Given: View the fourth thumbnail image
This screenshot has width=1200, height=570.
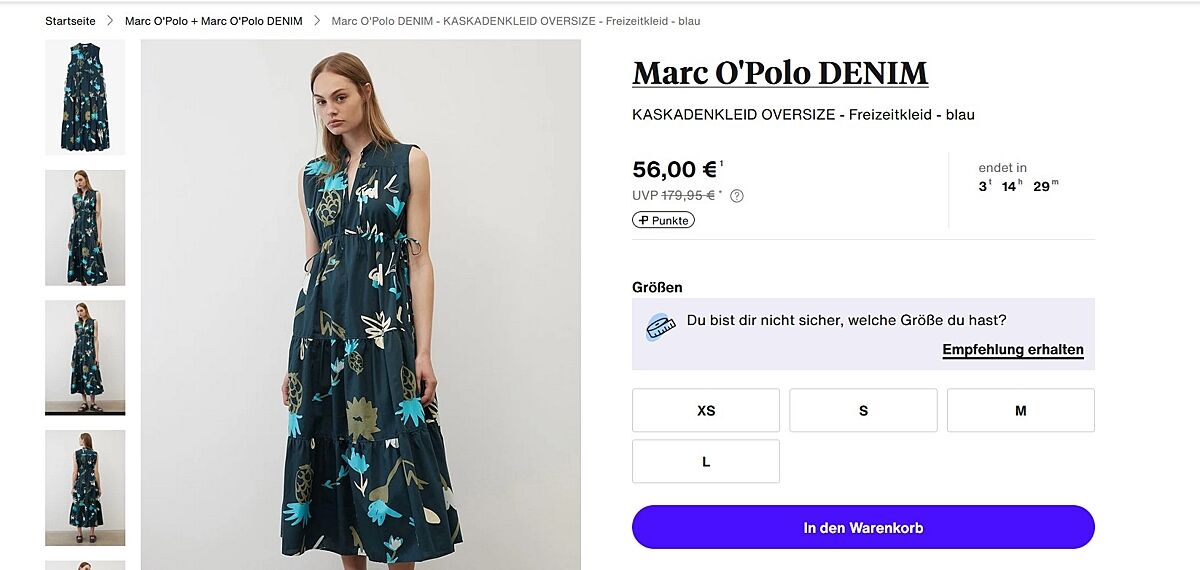Looking at the screenshot, I should (x=85, y=487).
